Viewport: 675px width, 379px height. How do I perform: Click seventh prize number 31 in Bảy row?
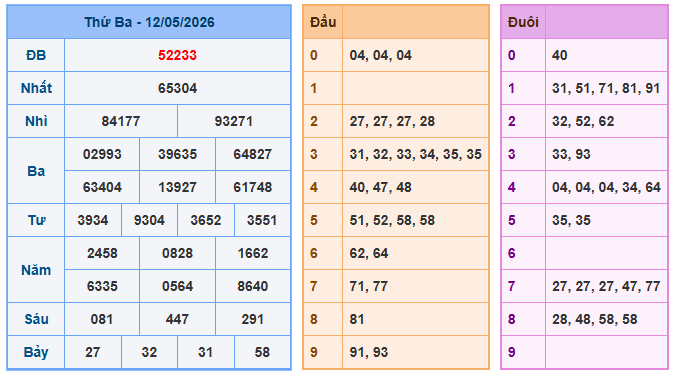pyautogui.click(x=206, y=352)
